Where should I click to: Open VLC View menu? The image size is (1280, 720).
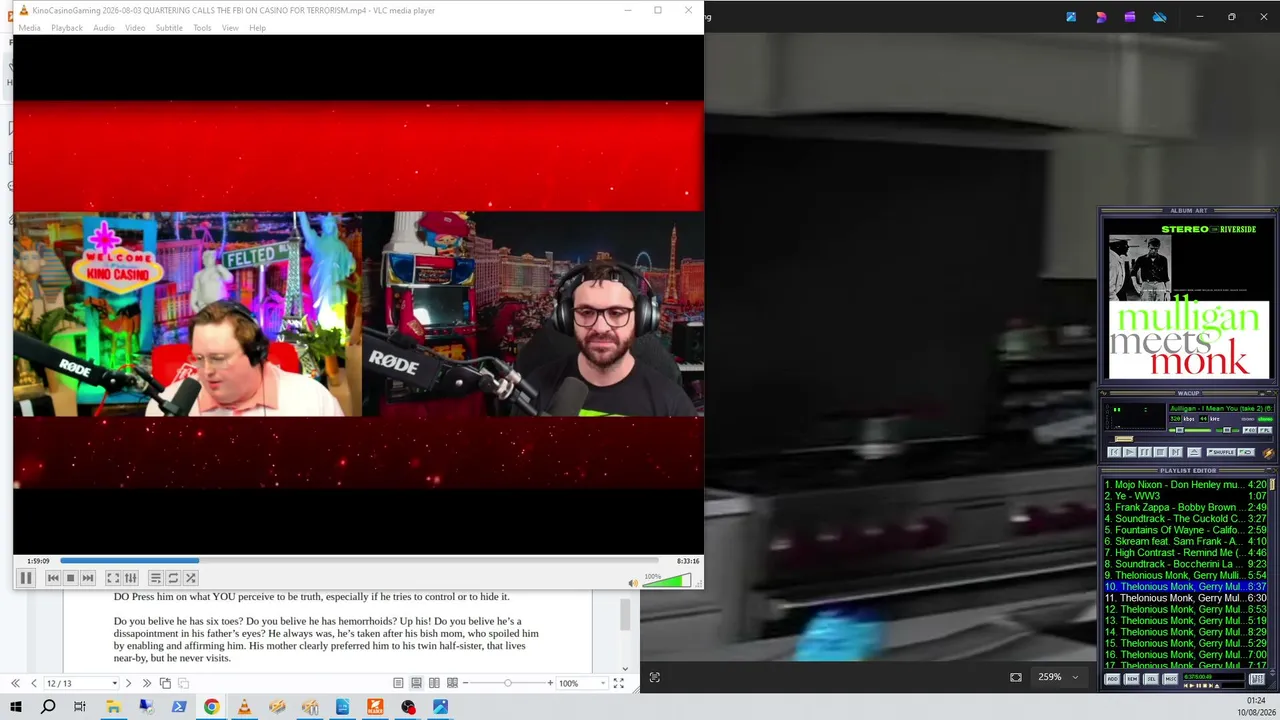(230, 28)
